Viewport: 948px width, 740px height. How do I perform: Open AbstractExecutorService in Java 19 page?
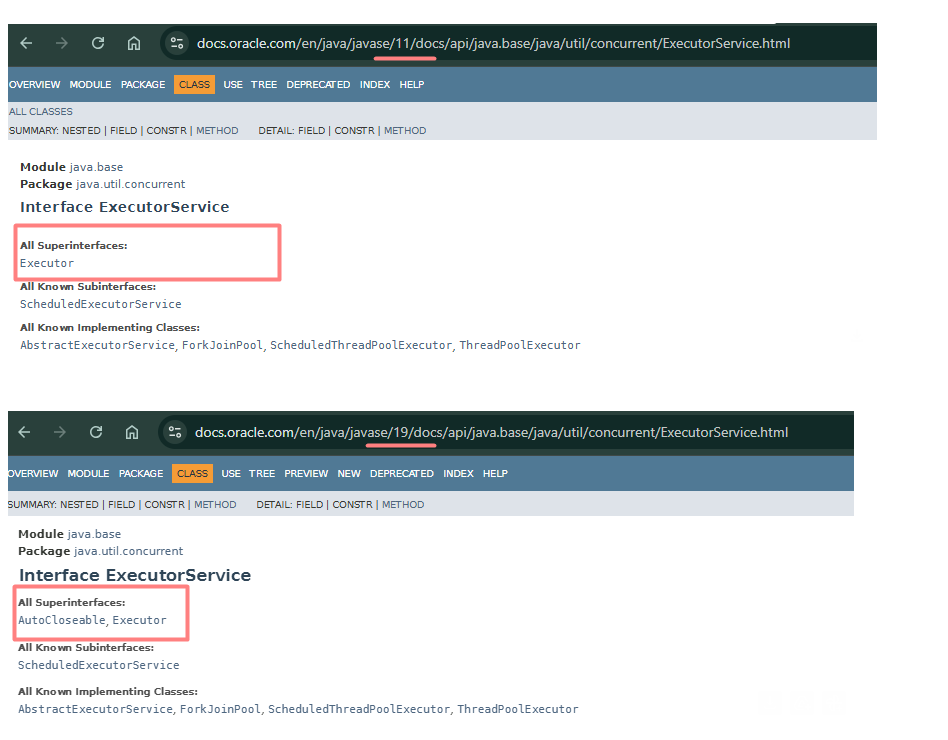pos(96,709)
